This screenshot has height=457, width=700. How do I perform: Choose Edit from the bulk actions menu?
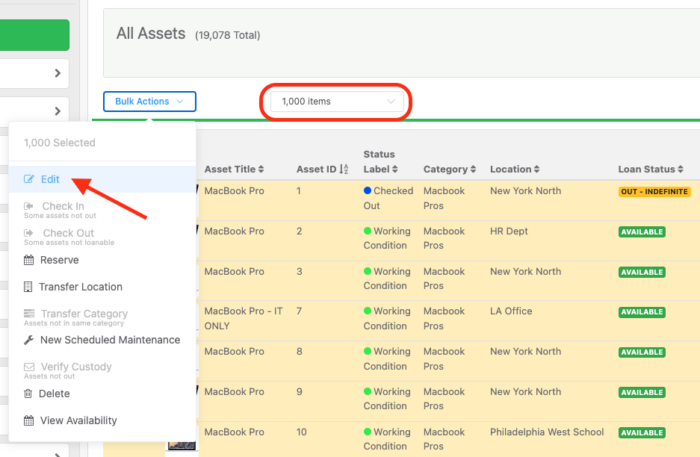pyautogui.click(x=102, y=179)
